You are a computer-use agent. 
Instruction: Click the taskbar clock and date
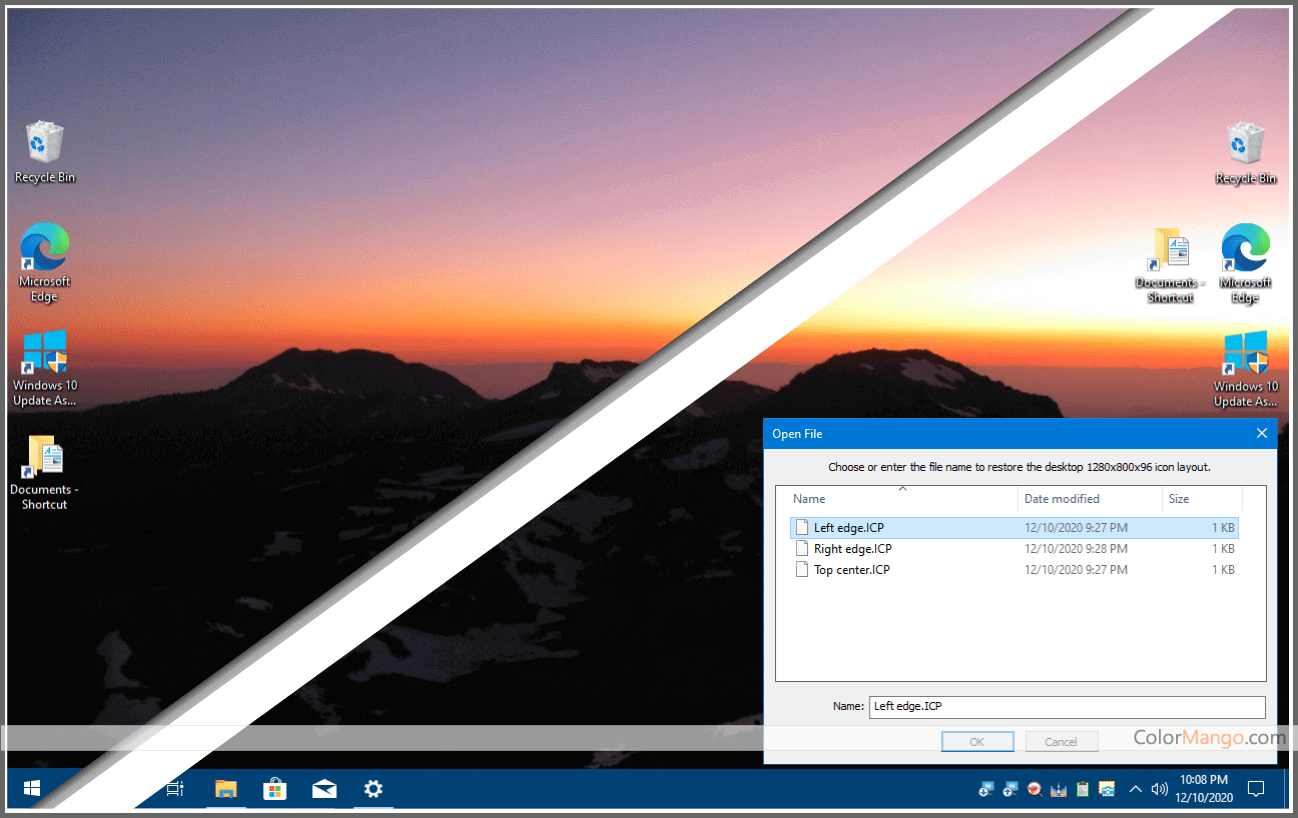(1204, 789)
